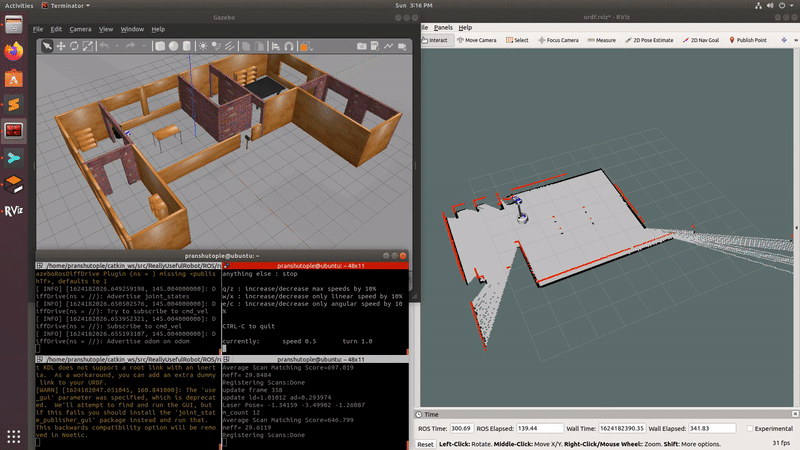Expand the RViz right side panel arrow
Screen dimensions: 800x450
[796, 228]
